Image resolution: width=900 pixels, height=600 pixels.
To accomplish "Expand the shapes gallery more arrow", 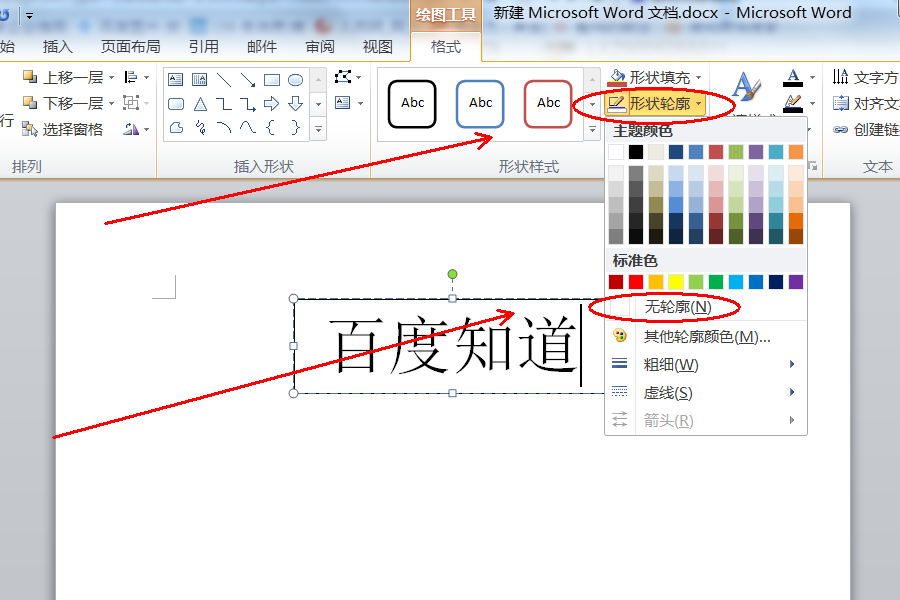I will (319, 129).
